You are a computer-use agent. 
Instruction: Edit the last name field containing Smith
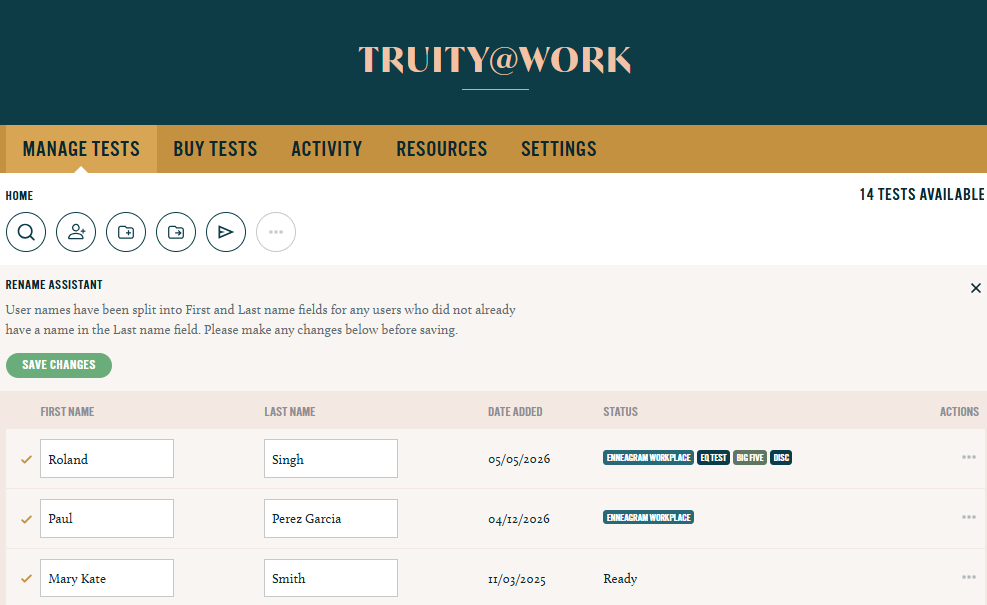point(330,578)
